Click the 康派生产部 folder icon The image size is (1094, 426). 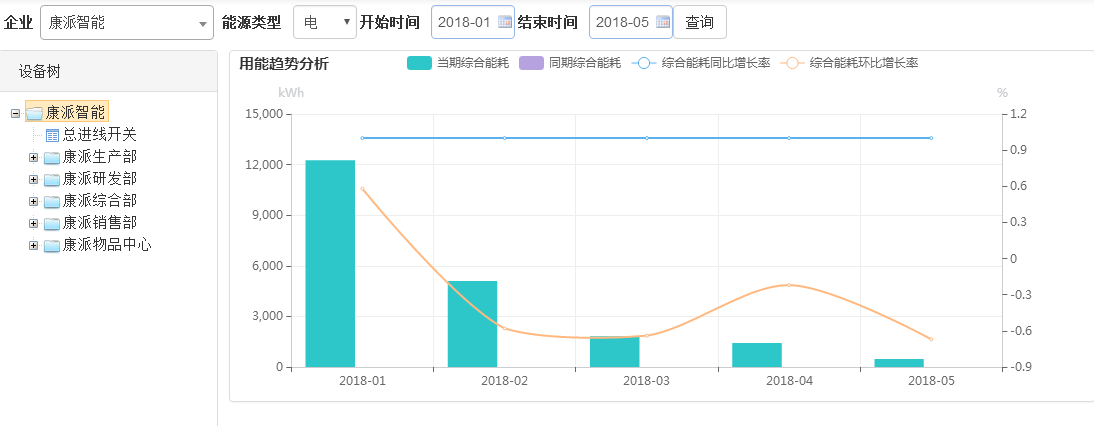click(x=52, y=157)
